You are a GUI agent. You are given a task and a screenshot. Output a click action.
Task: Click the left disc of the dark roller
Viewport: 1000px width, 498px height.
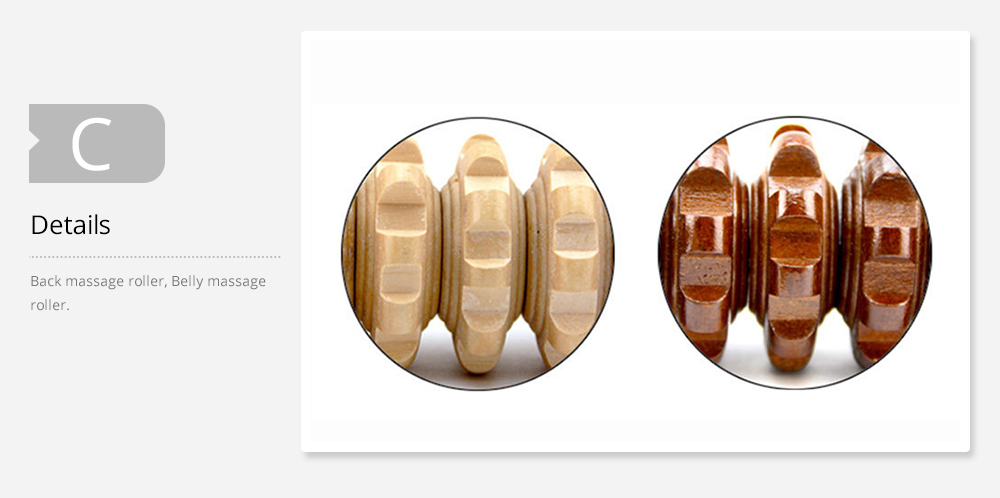(705, 252)
